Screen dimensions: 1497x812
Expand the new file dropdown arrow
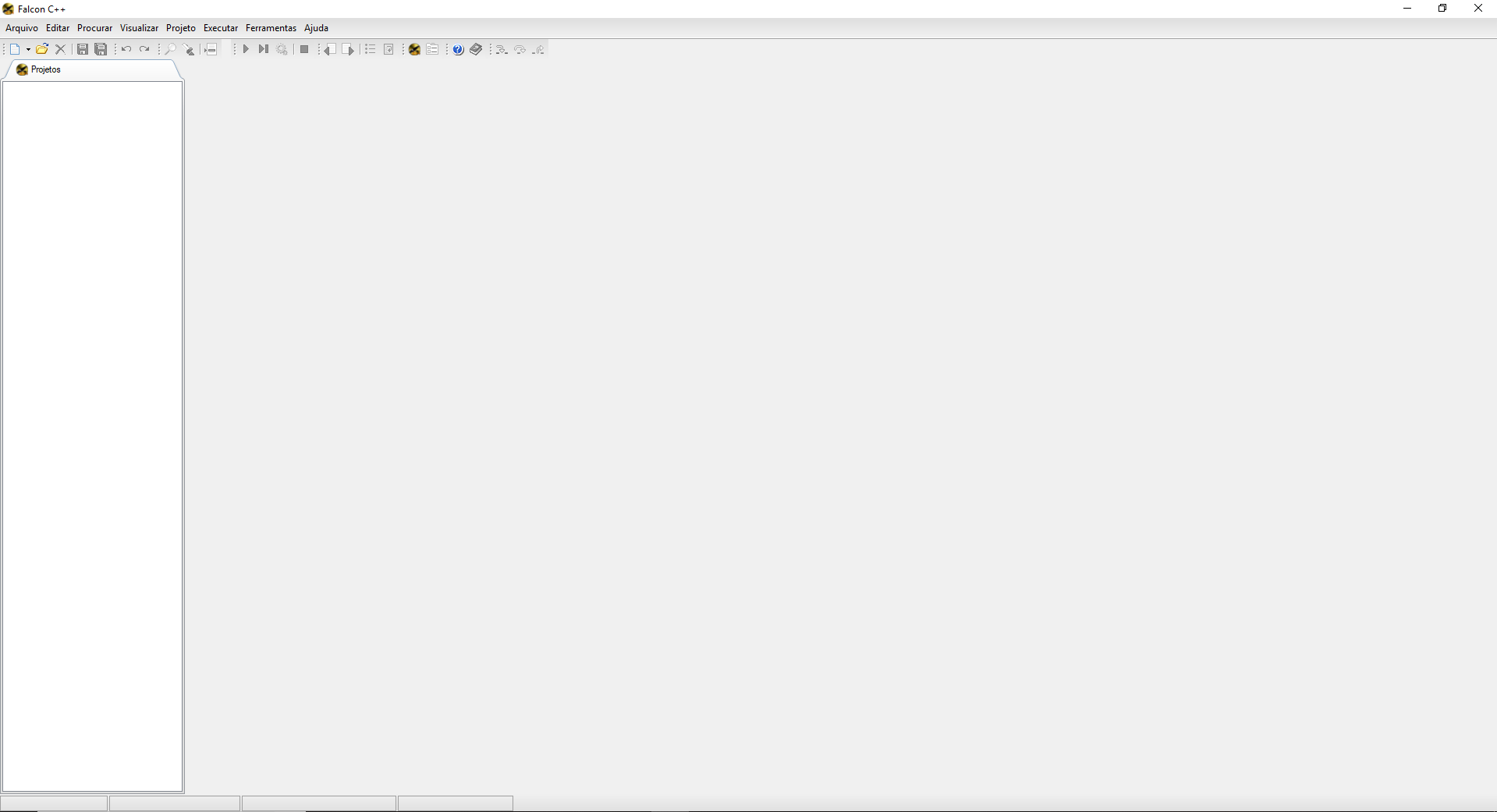pos(28,49)
